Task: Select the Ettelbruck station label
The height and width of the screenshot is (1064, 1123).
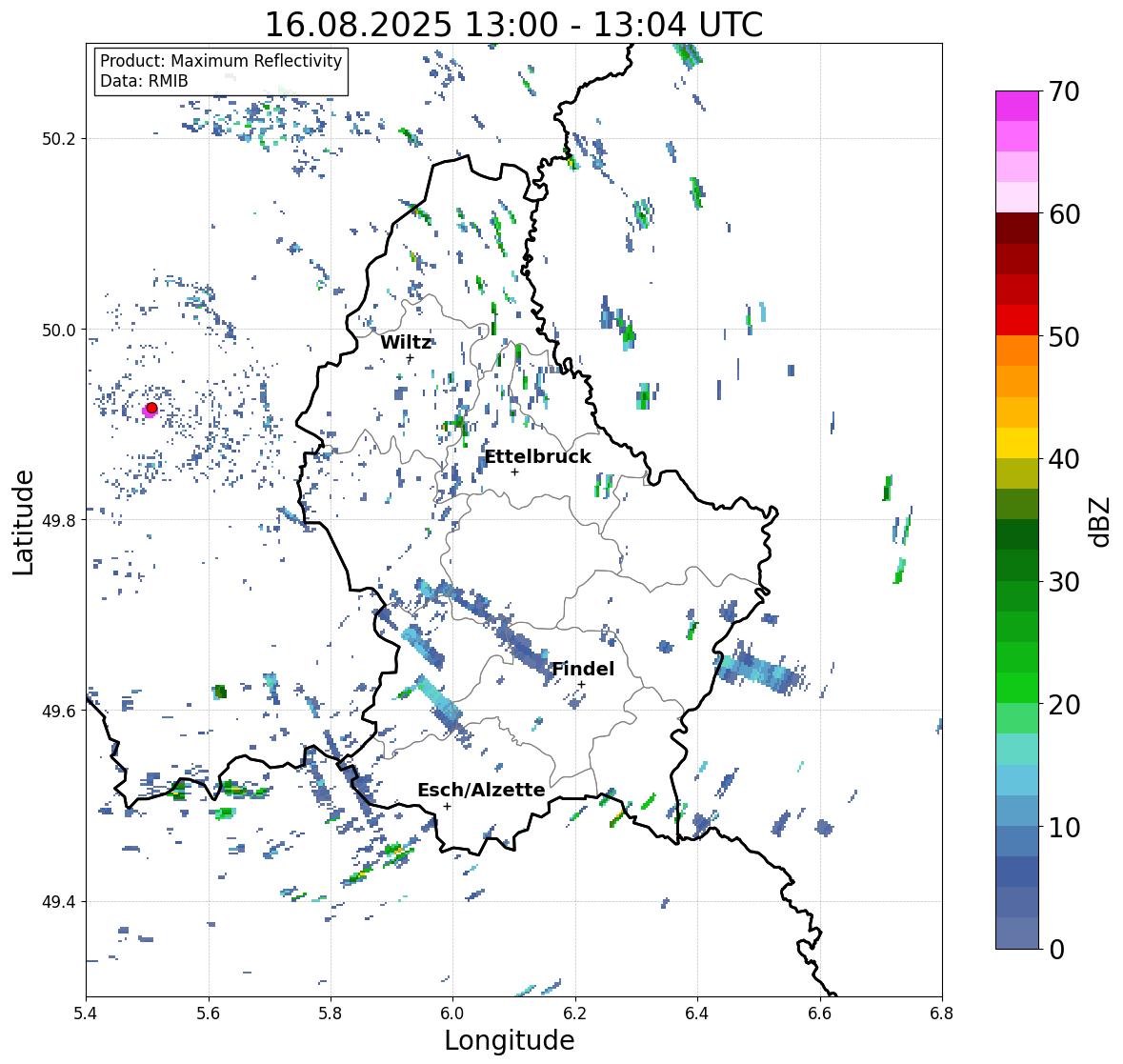Action: (x=538, y=456)
